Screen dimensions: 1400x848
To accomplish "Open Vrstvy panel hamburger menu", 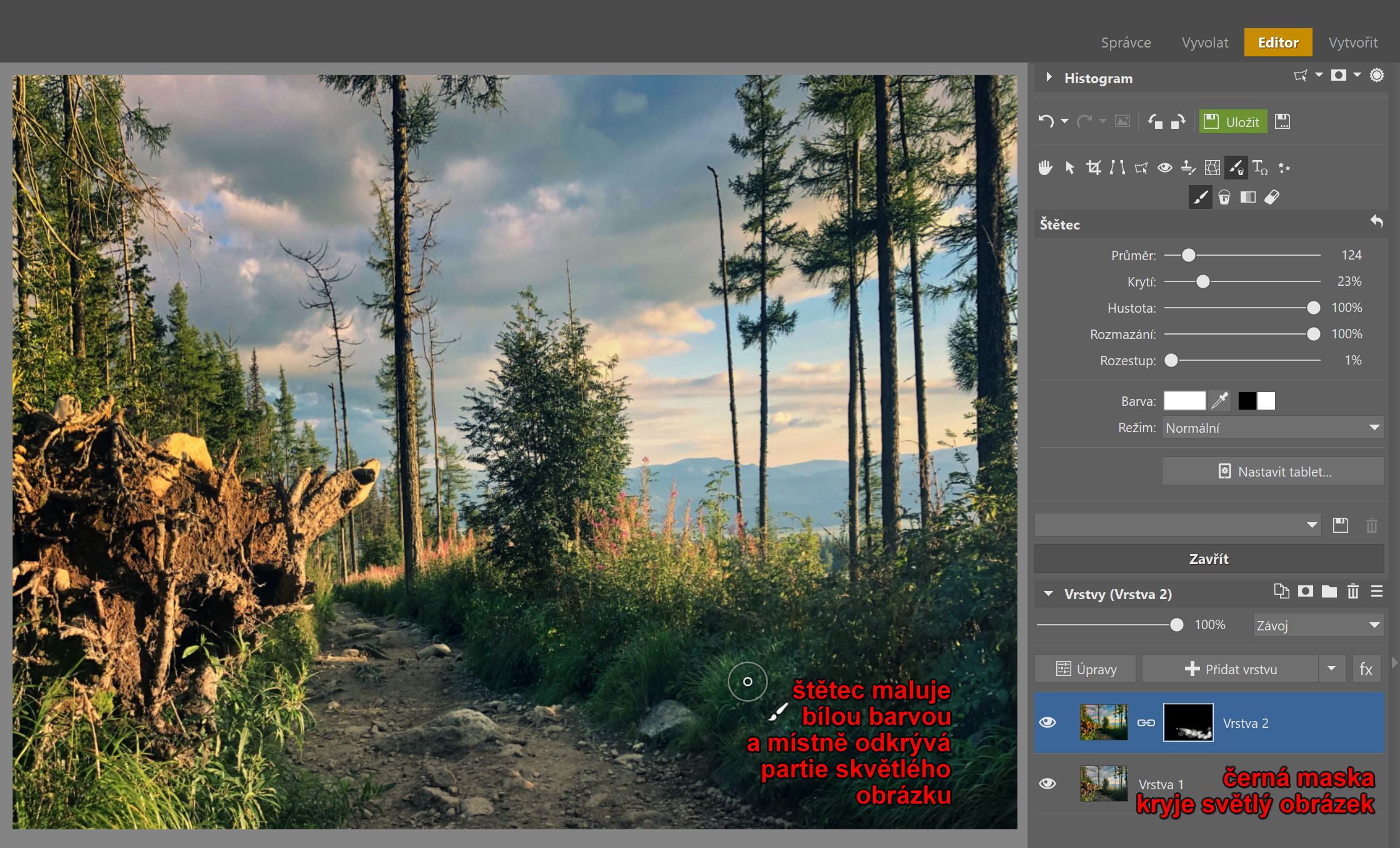I will (x=1377, y=592).
